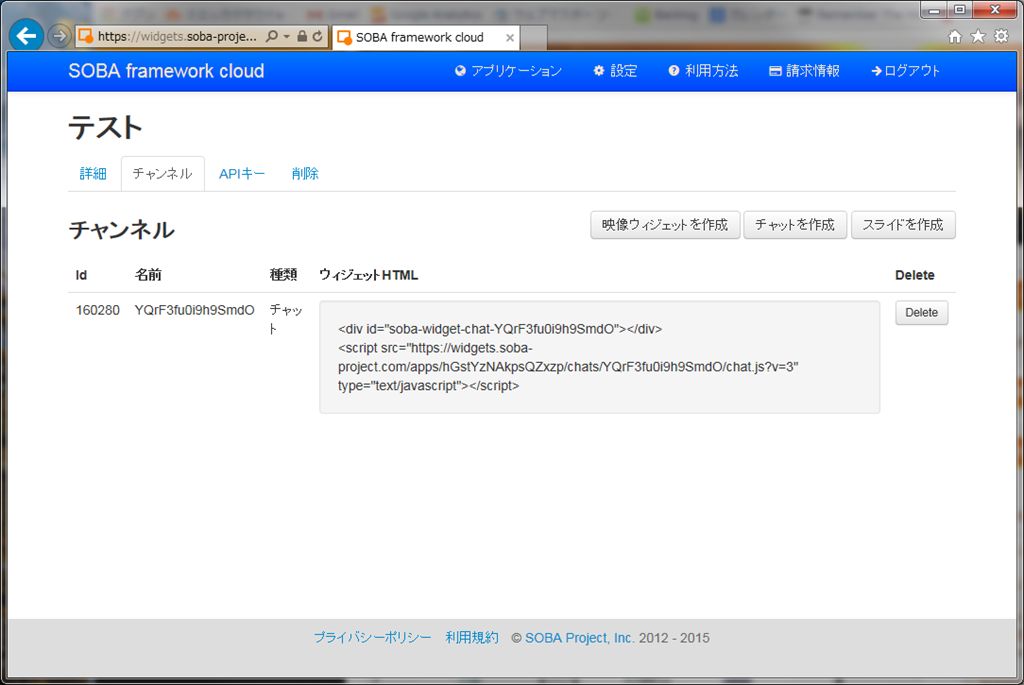Open the 設定 navigation item
The image size is (1024, 685).
tap(615, 71)
